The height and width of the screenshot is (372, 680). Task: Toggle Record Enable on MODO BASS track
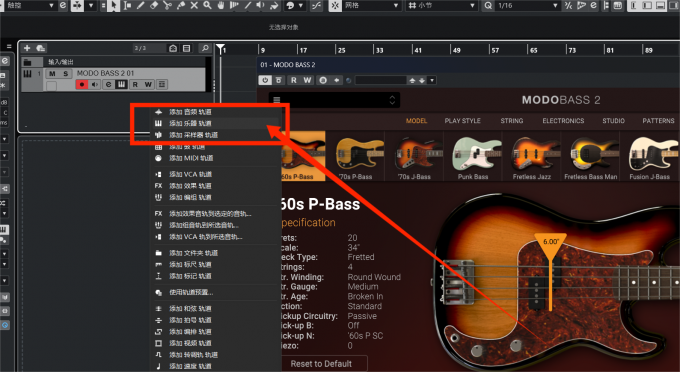(x=82, y=85)
